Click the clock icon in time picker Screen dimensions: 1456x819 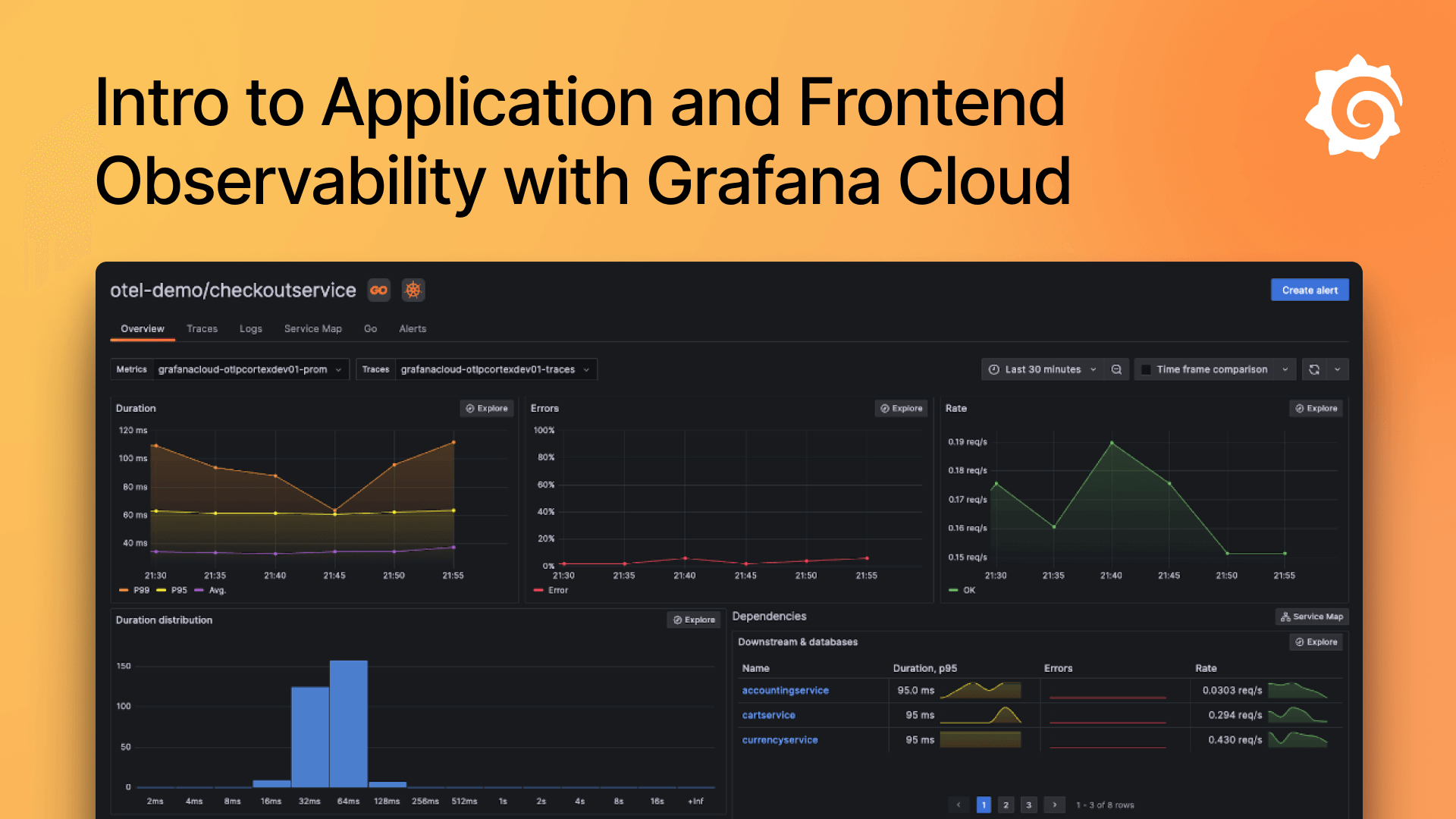point(994,369)
